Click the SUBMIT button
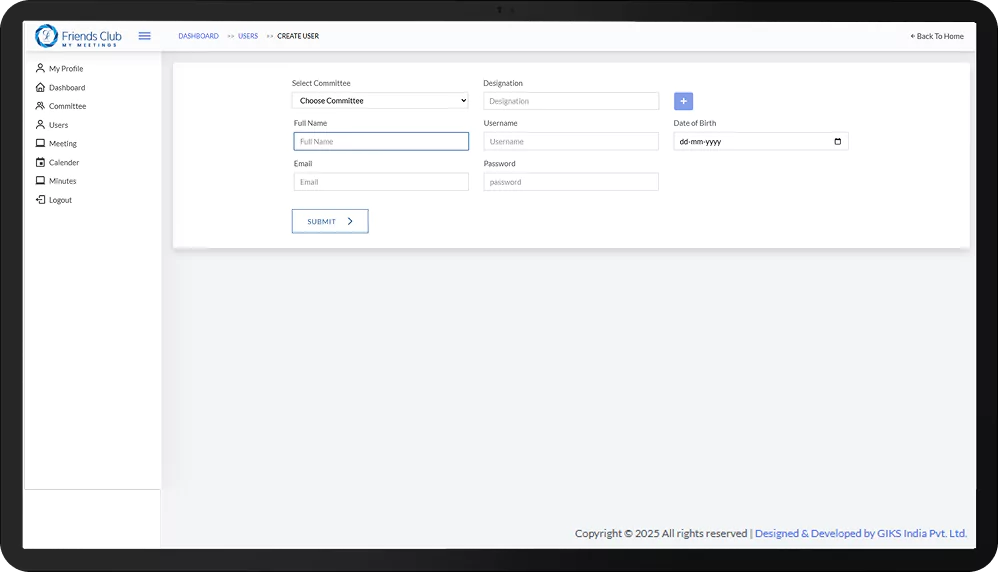This screenshot has height=572, width=998. pyautogui.click(x=330, y=221)
